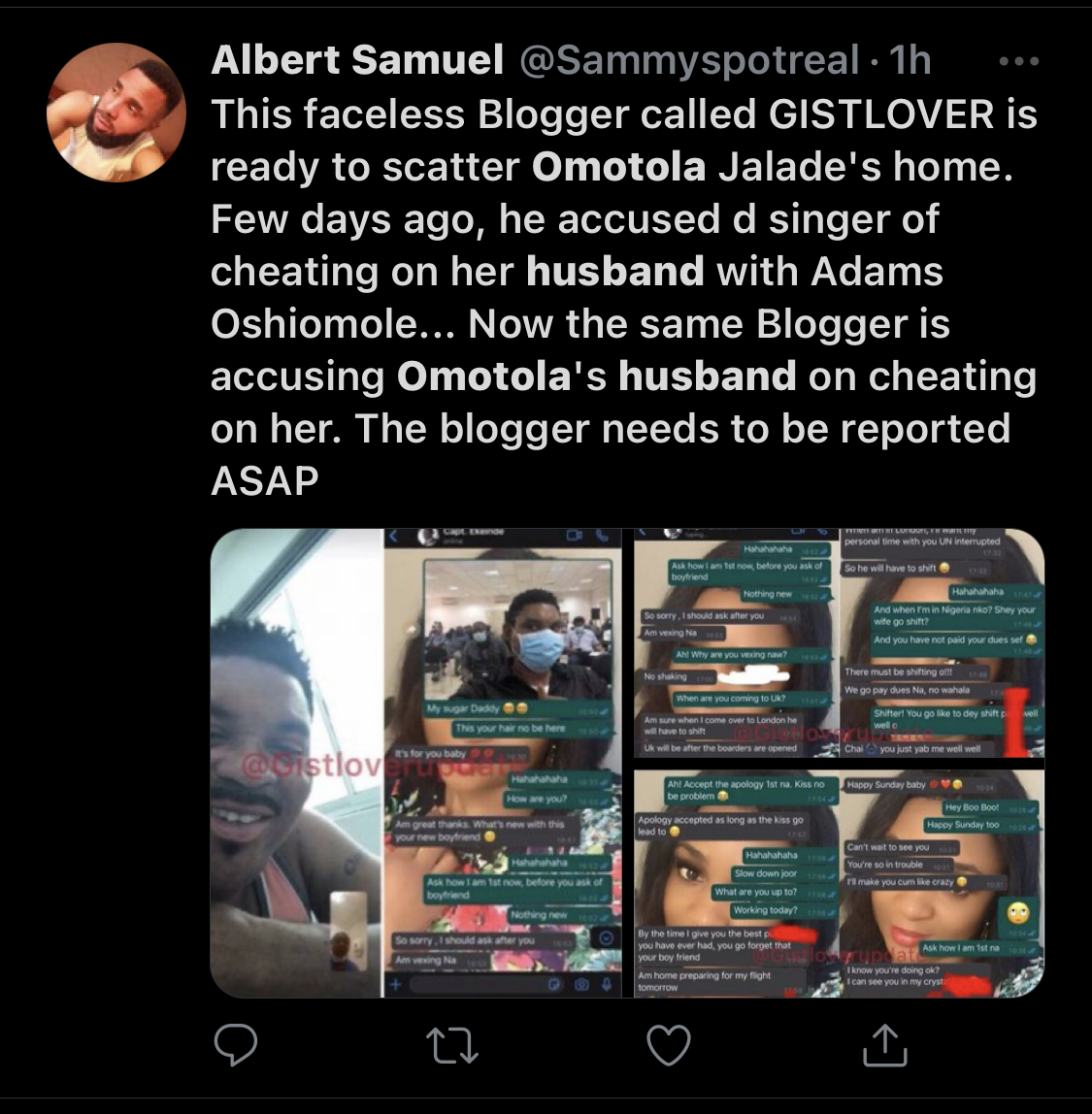This screenshot has height=1114, width=1092.
Task: Open Albert Samuel's profile picture
Action: 116,113
